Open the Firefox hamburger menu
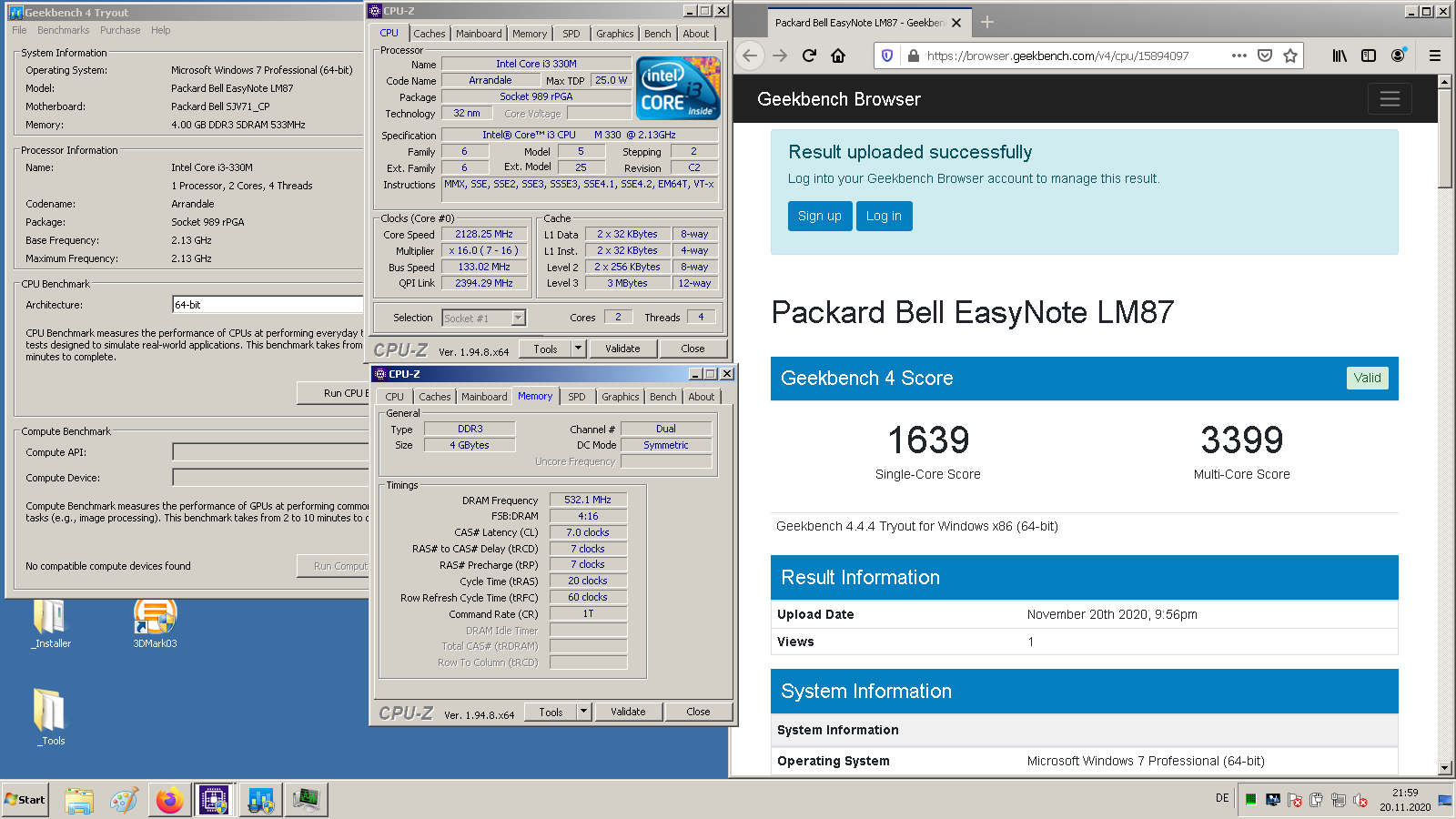 1435,56
